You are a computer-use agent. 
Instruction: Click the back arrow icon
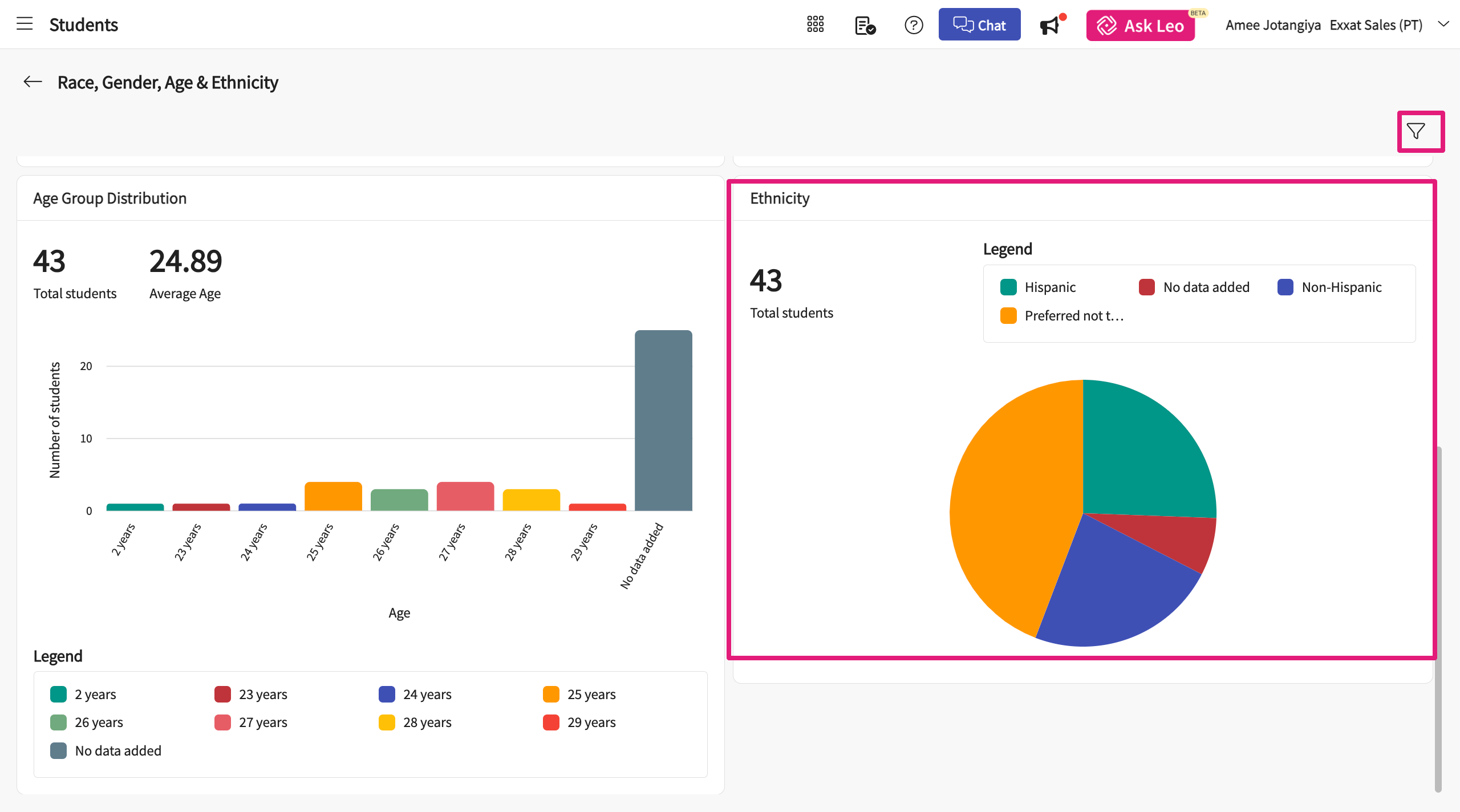(33, 82)
